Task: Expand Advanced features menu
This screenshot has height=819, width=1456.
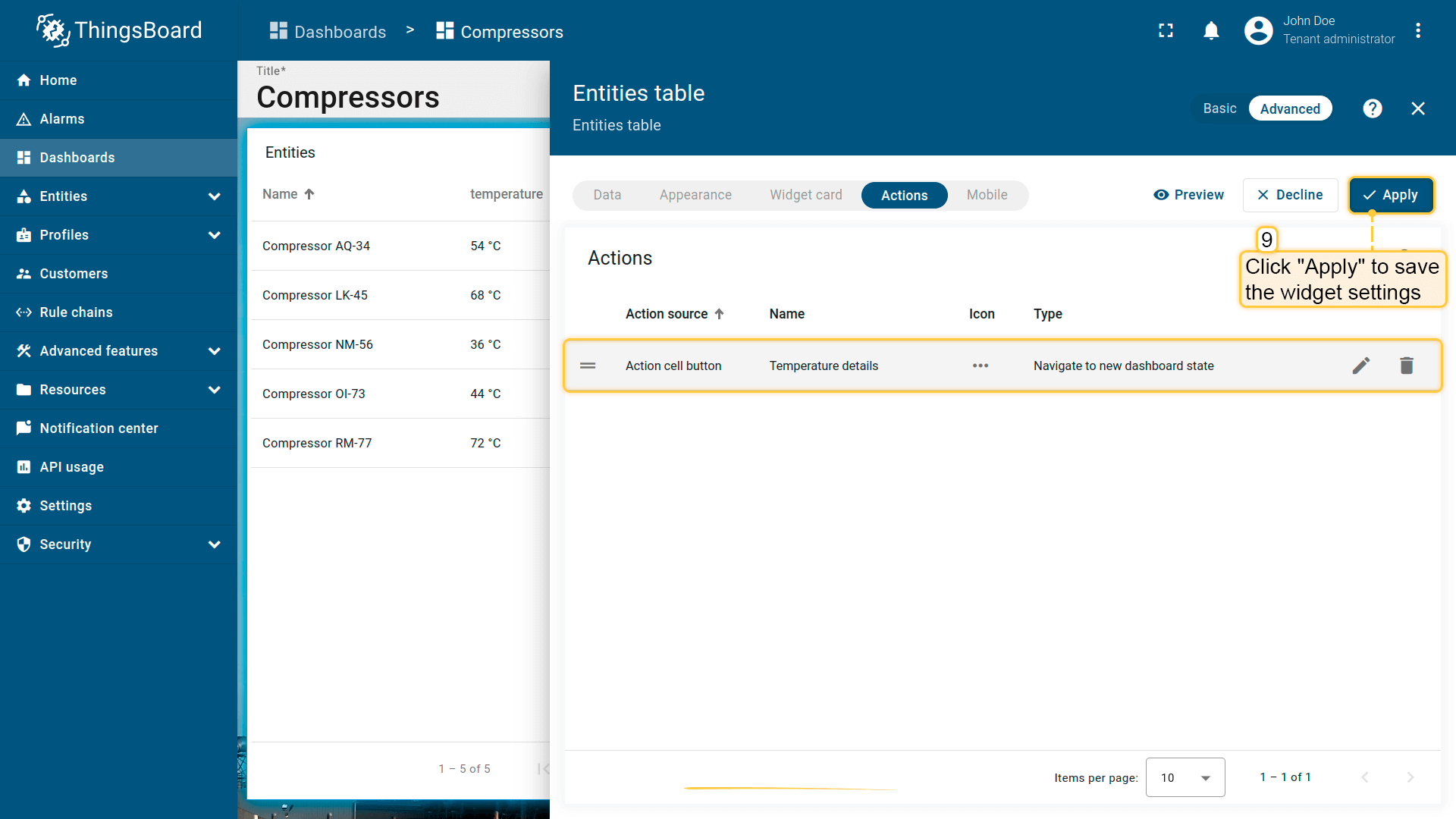Action: (x=214, y=351)
